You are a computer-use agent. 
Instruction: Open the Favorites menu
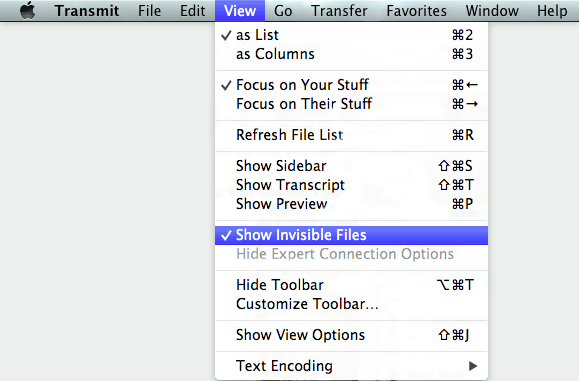tap(417, 11)
